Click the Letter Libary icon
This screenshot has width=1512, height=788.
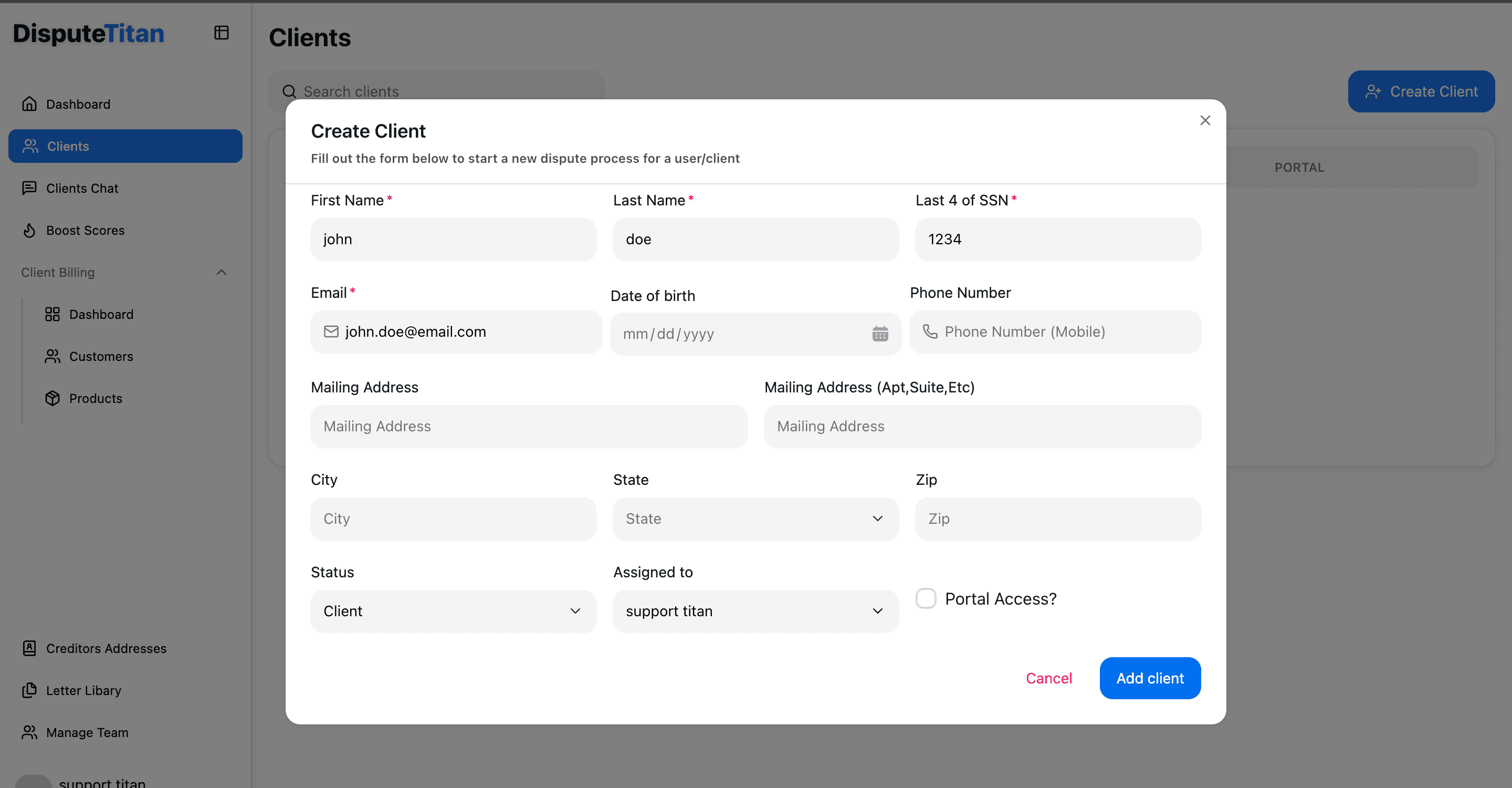click(29, 690)
